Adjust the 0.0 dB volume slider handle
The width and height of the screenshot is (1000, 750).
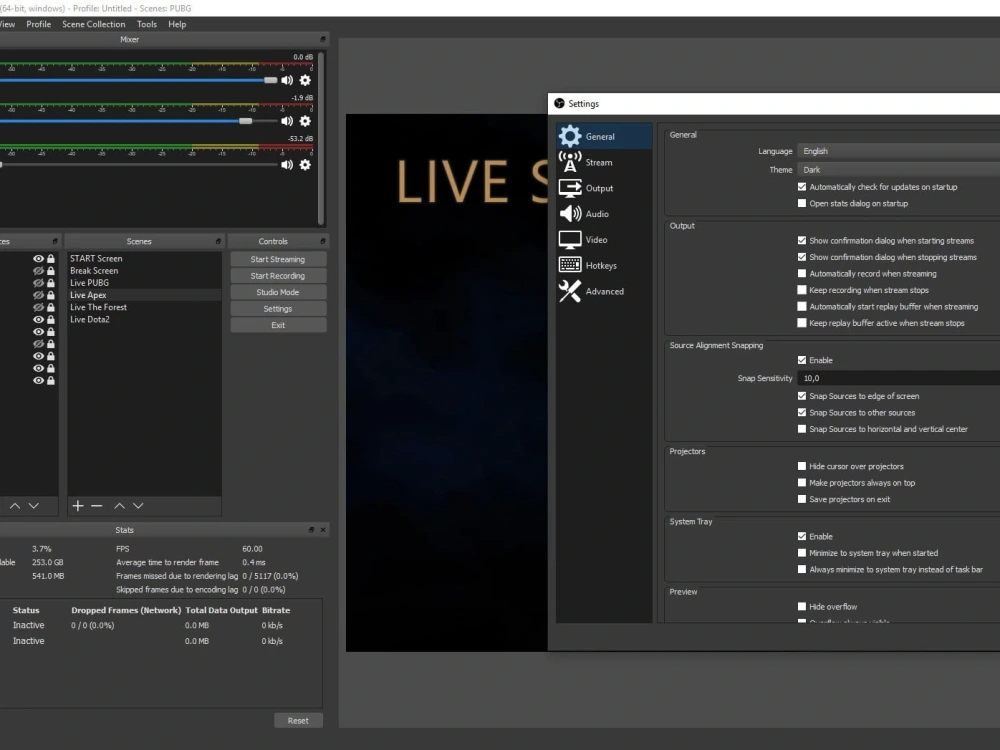pos(270,80)
